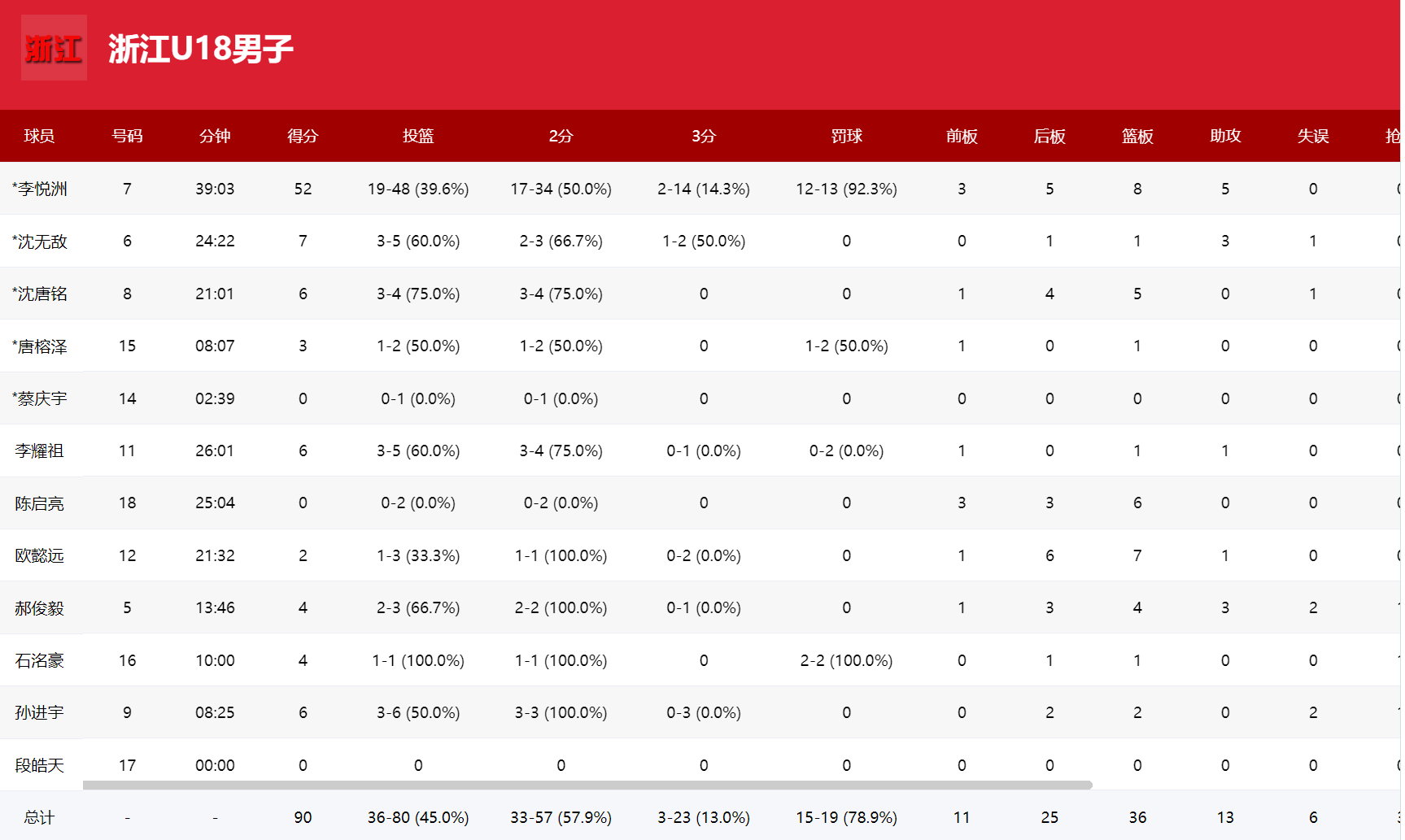Image resolution: width=1405 pixels, height=840 pixels.
Task: Click the 浙江U18男子 team title
Action: (200, 49)
